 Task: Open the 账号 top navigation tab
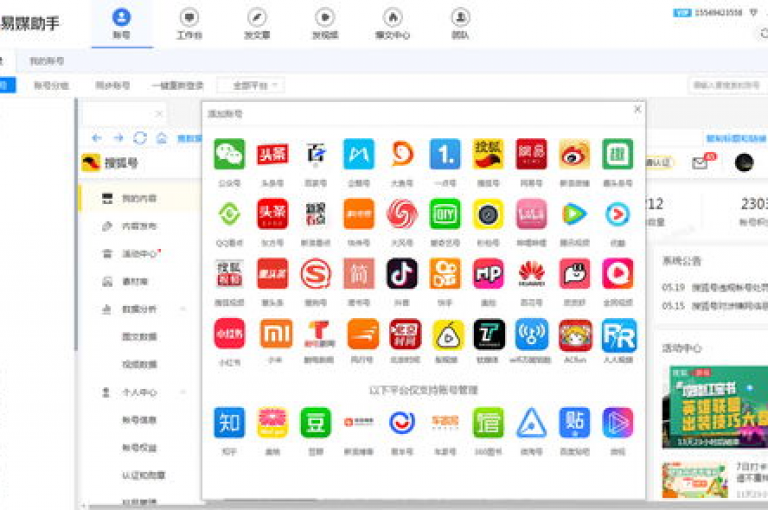click(121, 24)
